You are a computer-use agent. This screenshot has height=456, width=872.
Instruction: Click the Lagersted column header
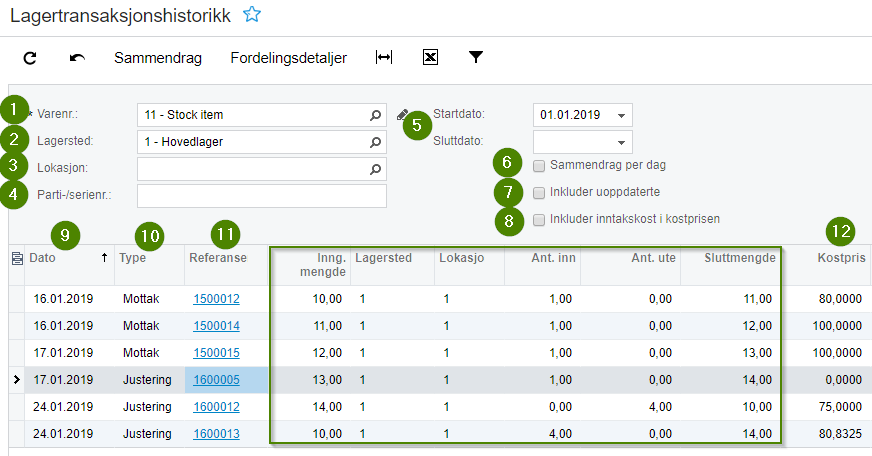(393, 265)
